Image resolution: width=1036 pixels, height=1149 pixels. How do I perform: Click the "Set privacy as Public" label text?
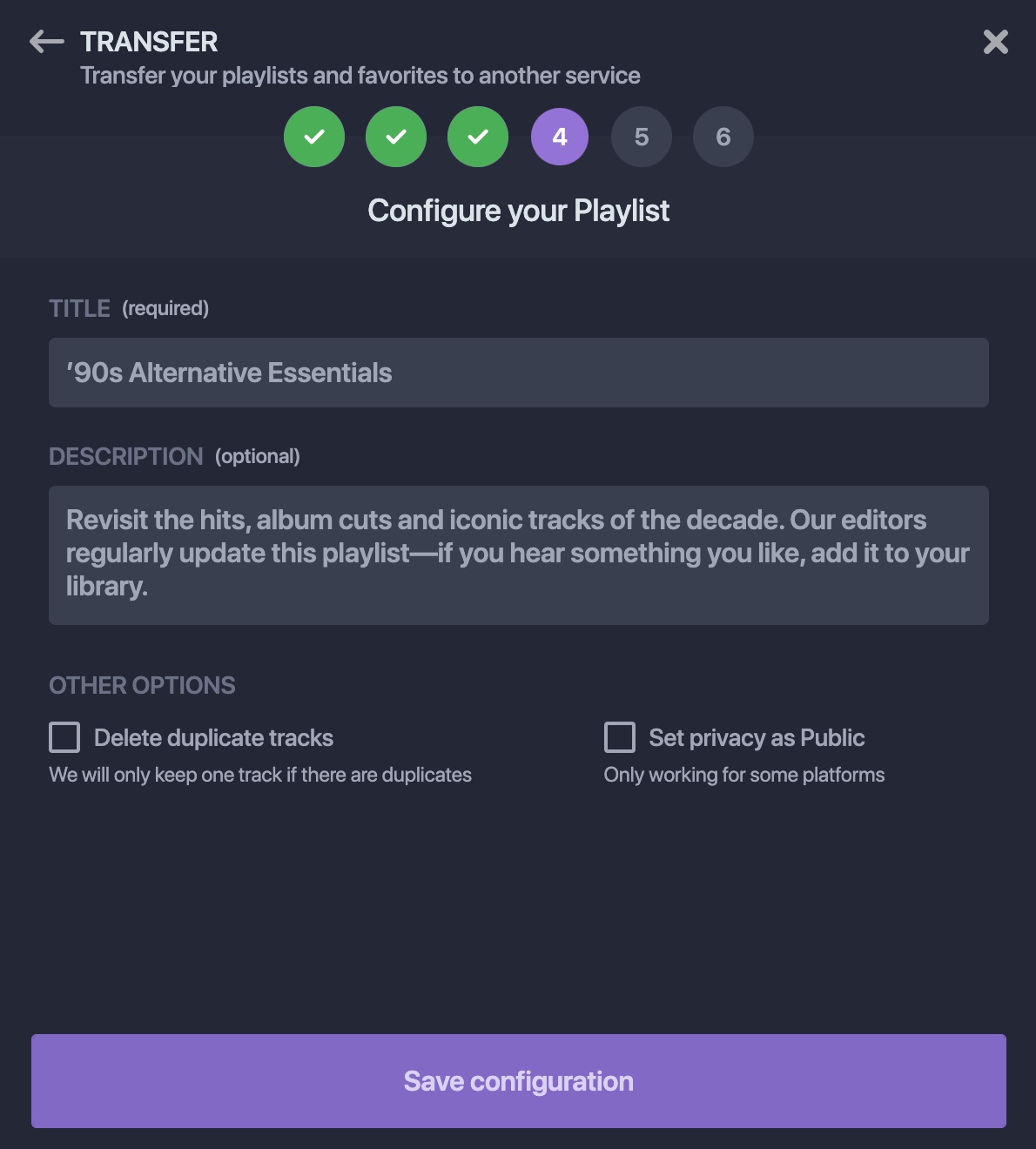[757, 738]
